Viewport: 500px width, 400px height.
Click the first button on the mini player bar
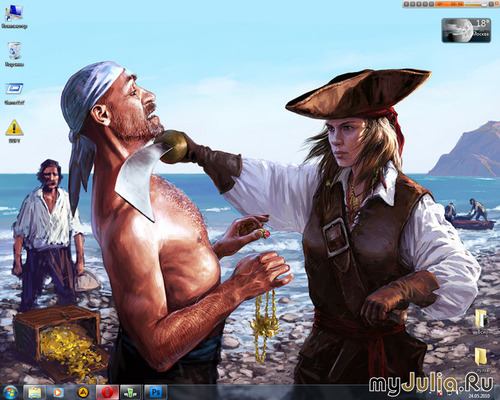pos(406,4)
